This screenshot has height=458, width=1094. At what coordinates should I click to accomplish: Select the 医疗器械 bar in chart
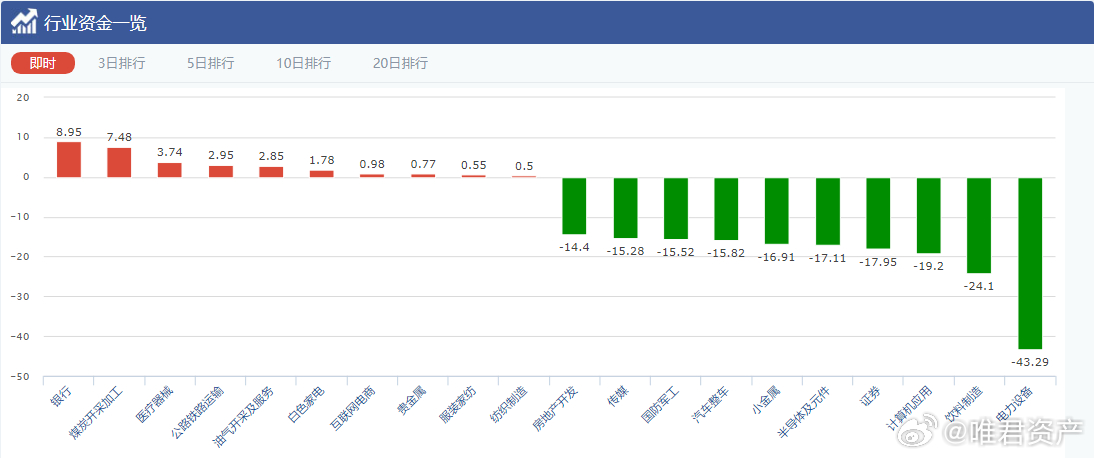point(170,170)
